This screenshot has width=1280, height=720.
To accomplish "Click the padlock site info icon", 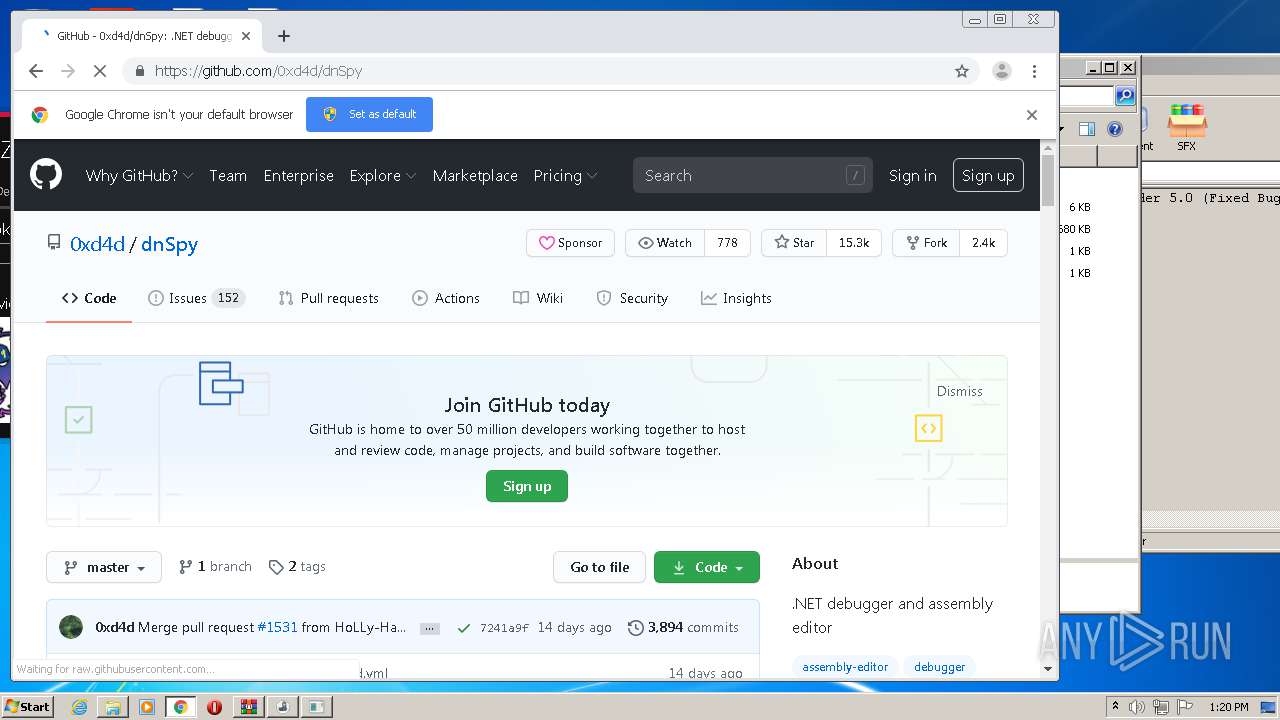I will click(x=139, y=71).
